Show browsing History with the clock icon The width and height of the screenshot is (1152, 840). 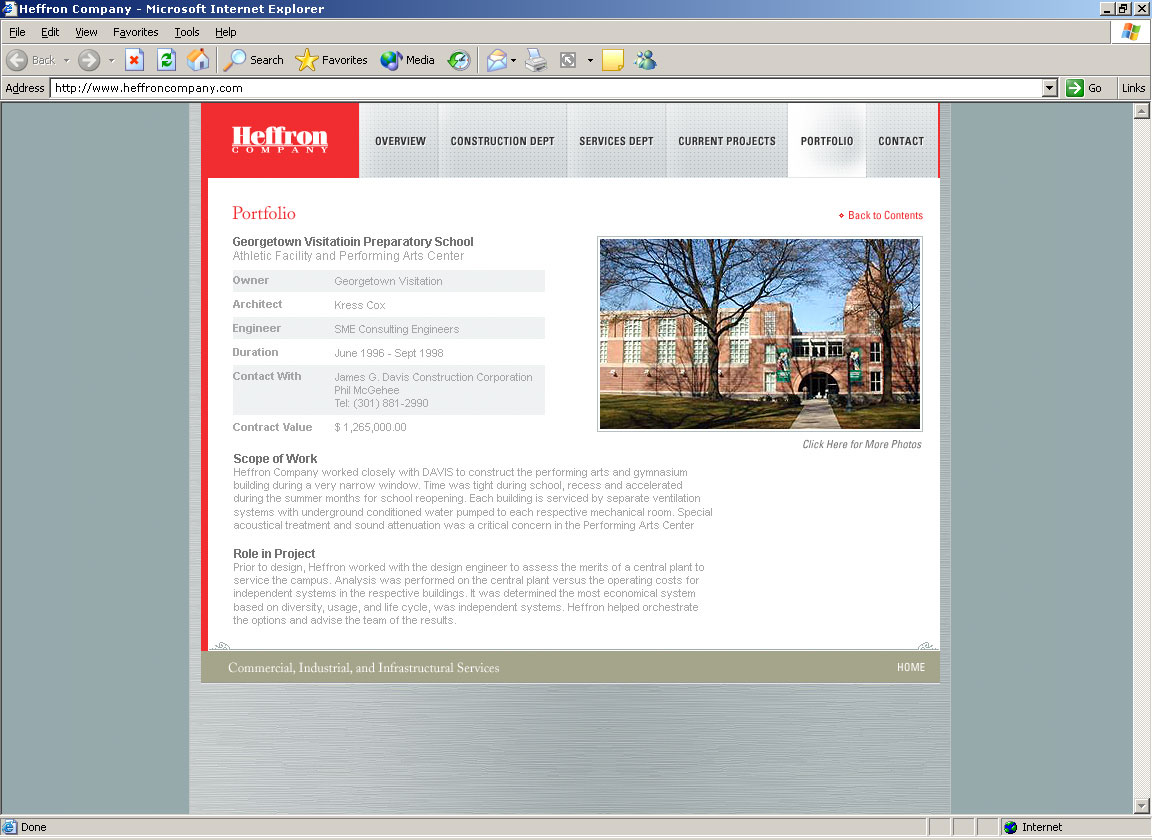pos(458,60)
